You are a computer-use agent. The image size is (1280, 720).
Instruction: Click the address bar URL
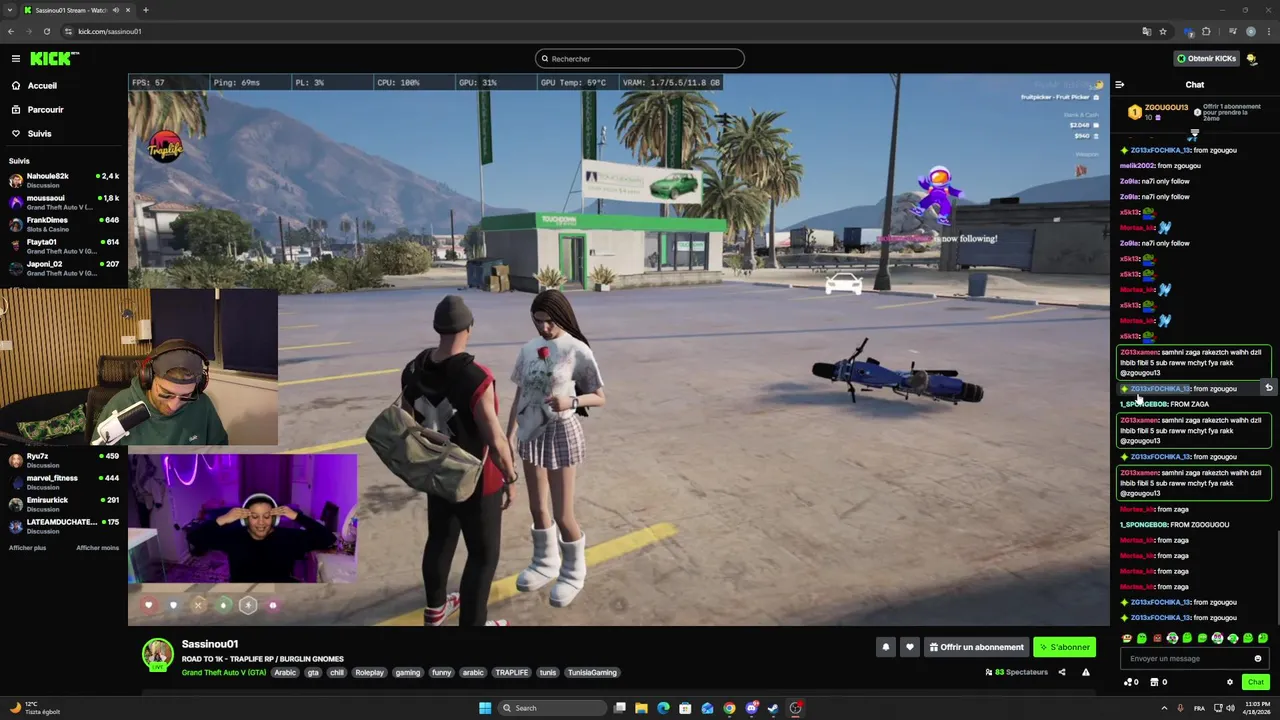pyautogui.click(x=110, y=31)
